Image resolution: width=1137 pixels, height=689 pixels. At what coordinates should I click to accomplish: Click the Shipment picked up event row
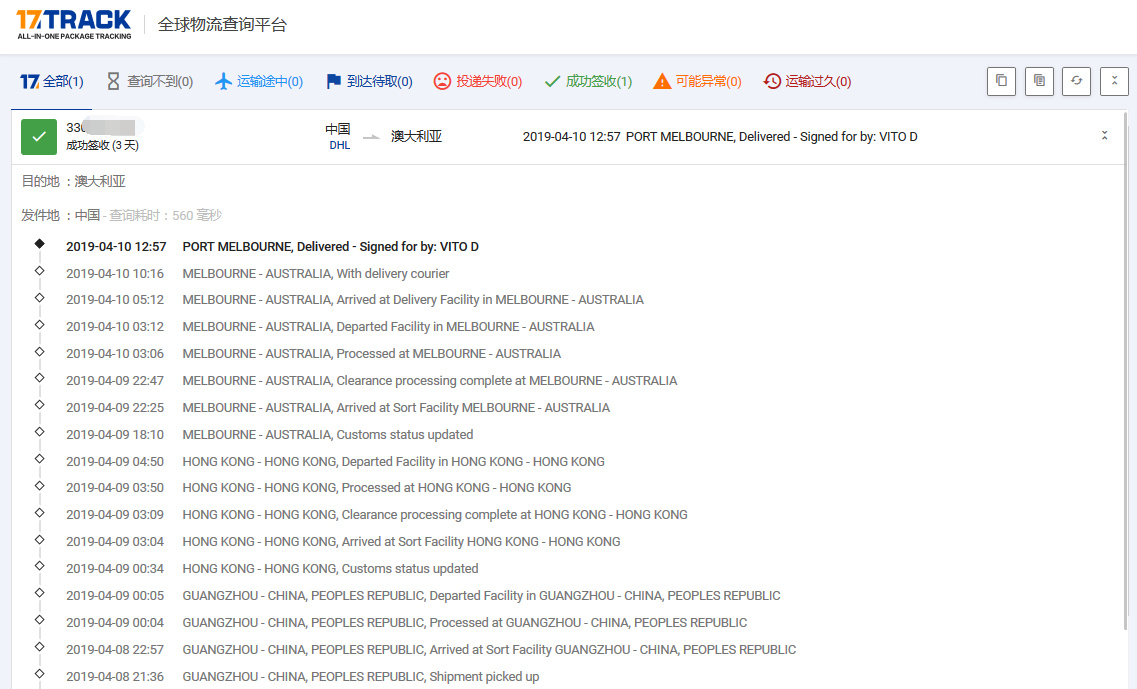click(360, 677)
